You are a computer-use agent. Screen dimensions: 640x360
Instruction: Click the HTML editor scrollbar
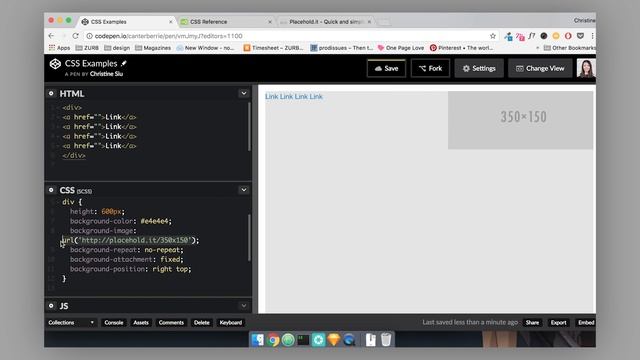(x=249, y=126)
